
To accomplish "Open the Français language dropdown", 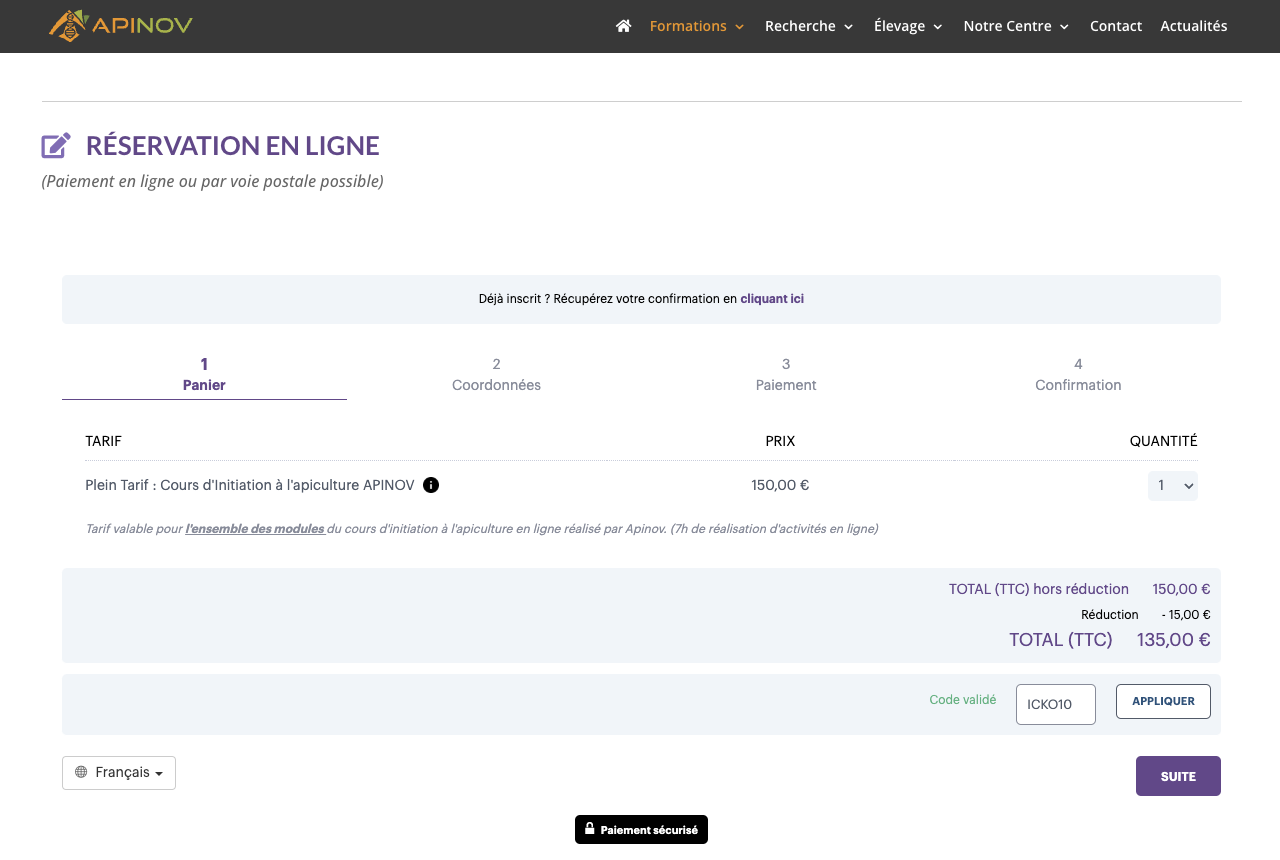I will click(x=119, y=773).
